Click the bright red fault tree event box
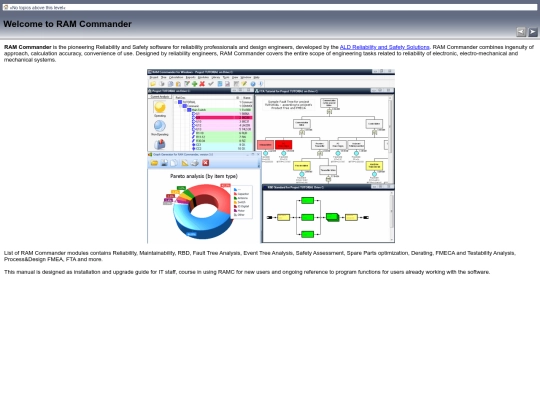Image resolution: width=540 pixels, height=405 pixels. (284, 145)
